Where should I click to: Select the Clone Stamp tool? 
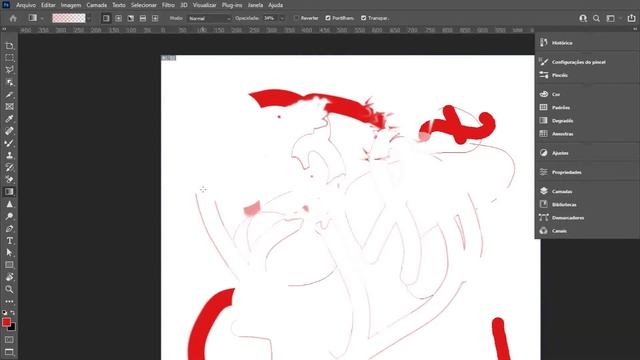pos(9,155)
